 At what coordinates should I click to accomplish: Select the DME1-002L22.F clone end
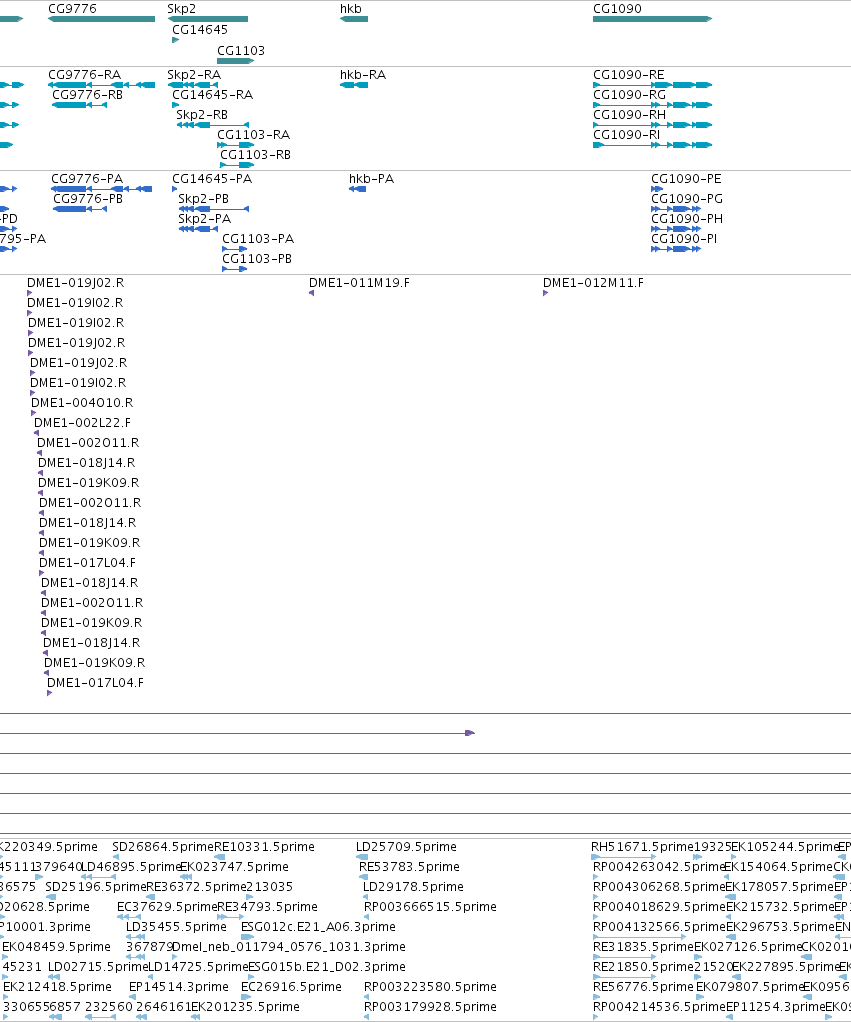pyautogui.click(x=82, y=422)
